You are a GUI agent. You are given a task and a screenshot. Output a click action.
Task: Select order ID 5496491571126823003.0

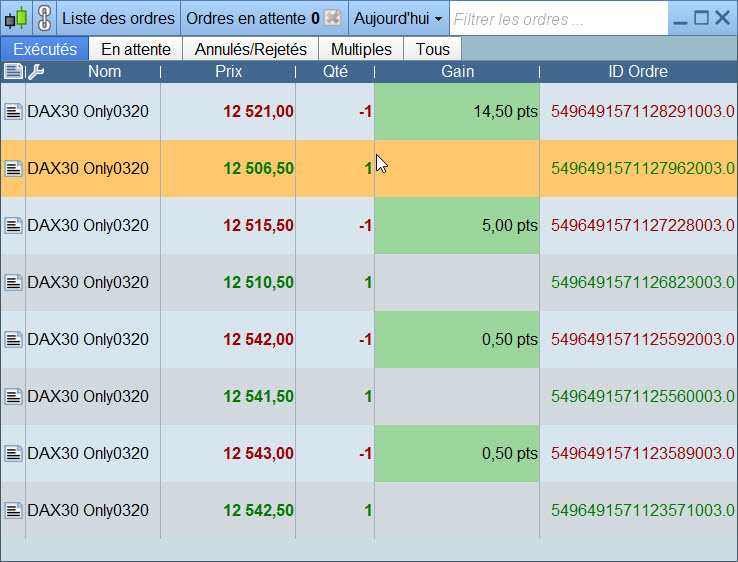click(642, 282)
